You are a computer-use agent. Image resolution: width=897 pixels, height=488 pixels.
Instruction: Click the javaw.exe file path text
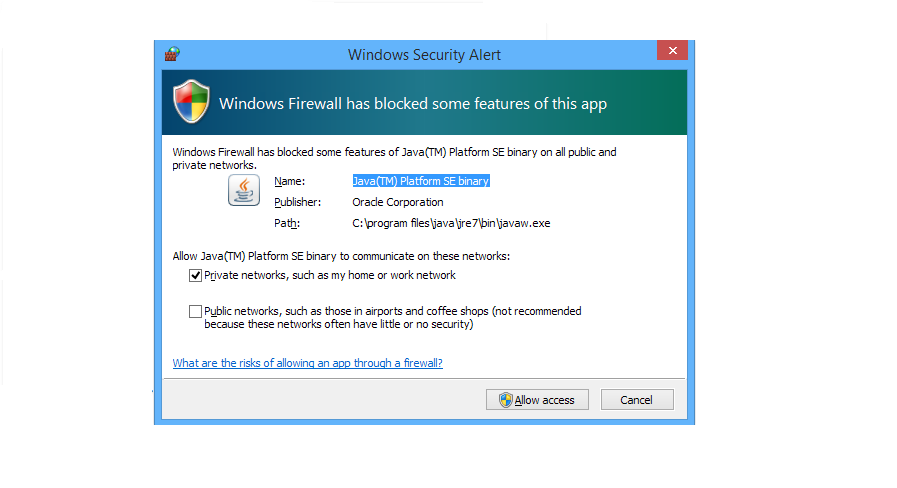[451, 223]
